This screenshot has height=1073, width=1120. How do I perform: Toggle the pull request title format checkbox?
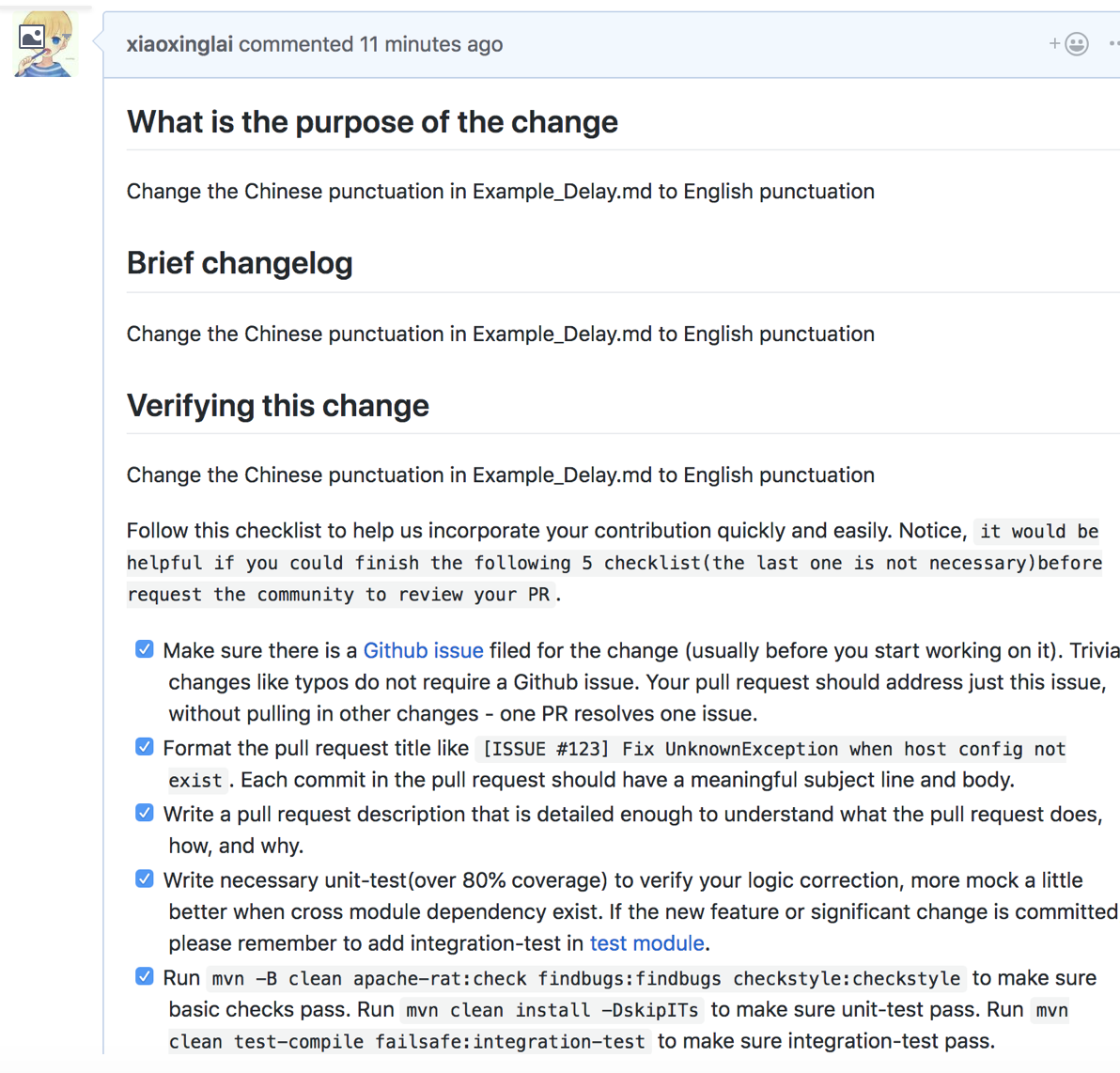point(144,746)
